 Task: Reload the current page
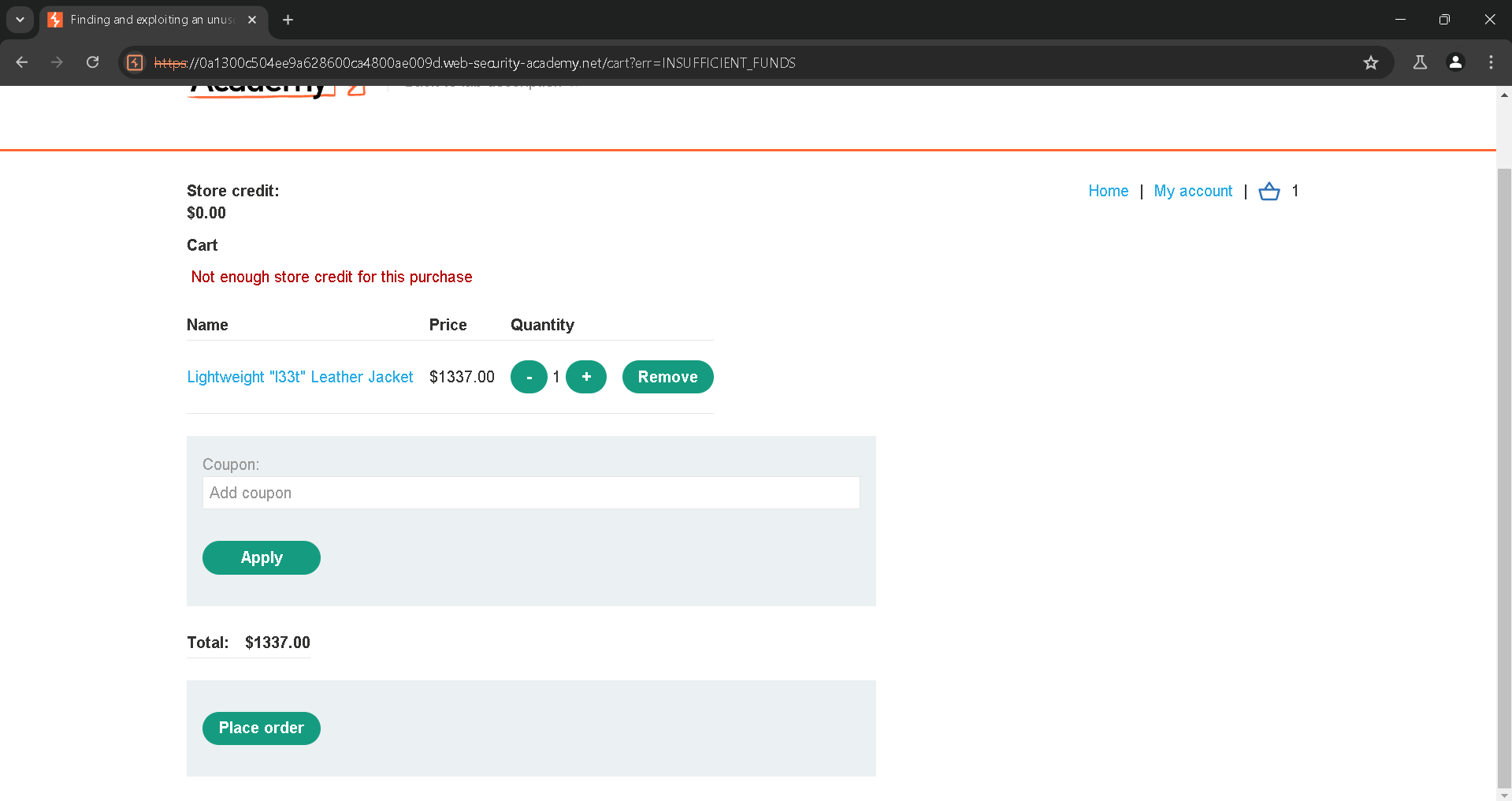point(92,62)
